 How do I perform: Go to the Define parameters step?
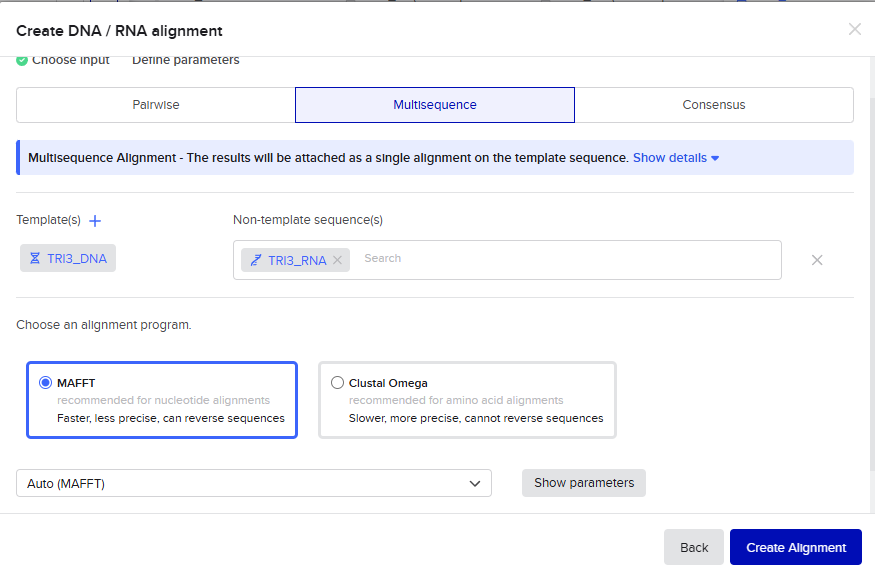pos(186,60)
